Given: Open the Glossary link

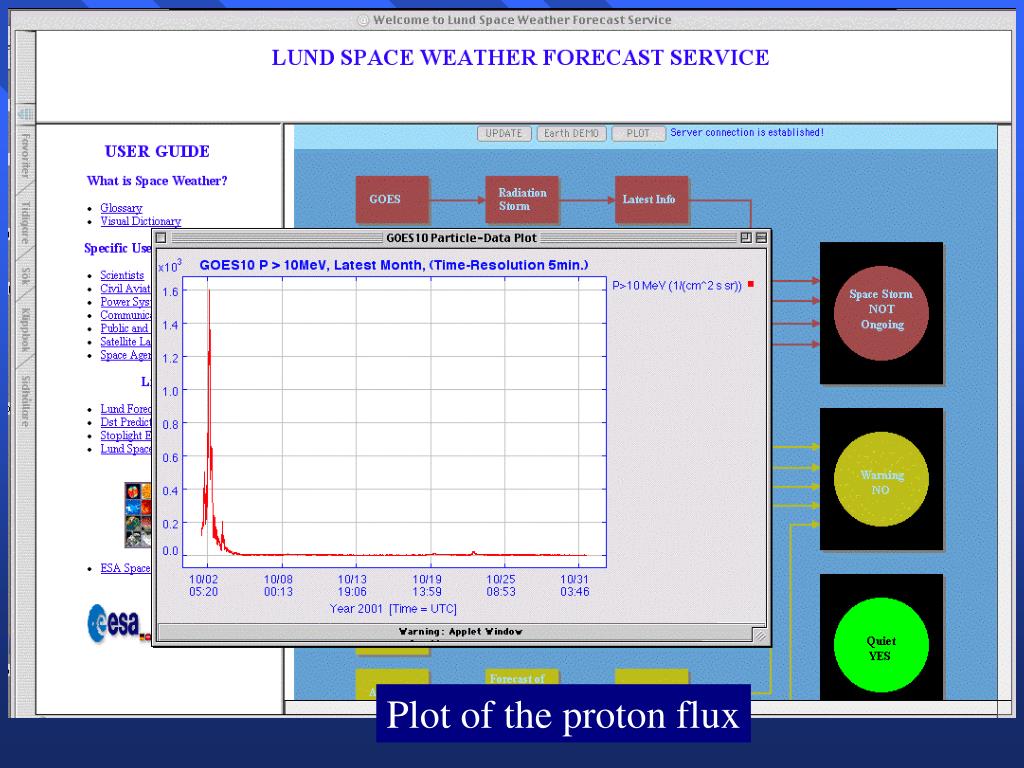Looking at the screenshot, I should [121, 208].
